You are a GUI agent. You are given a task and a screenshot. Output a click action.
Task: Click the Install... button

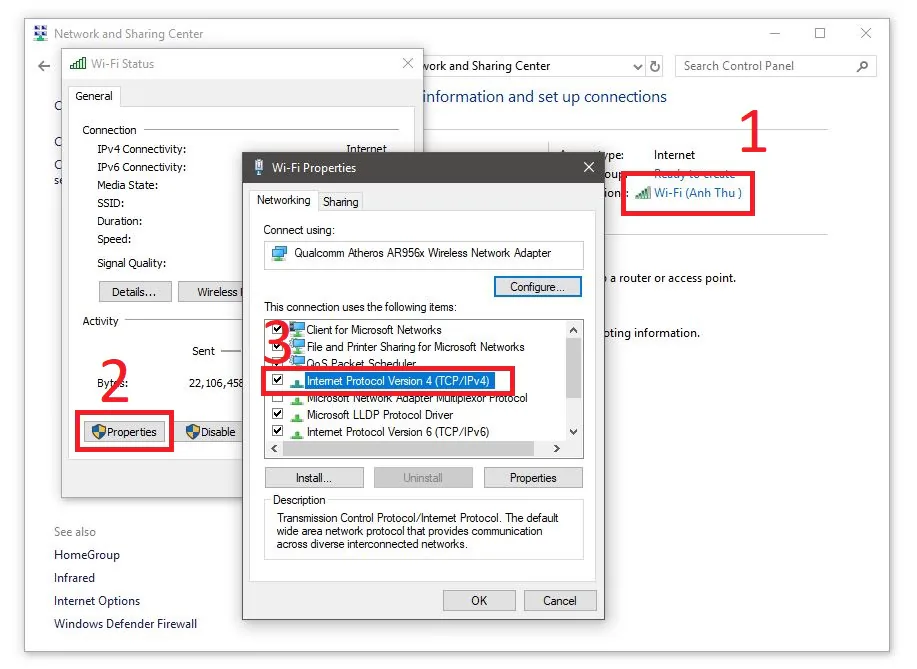point(314,478)
